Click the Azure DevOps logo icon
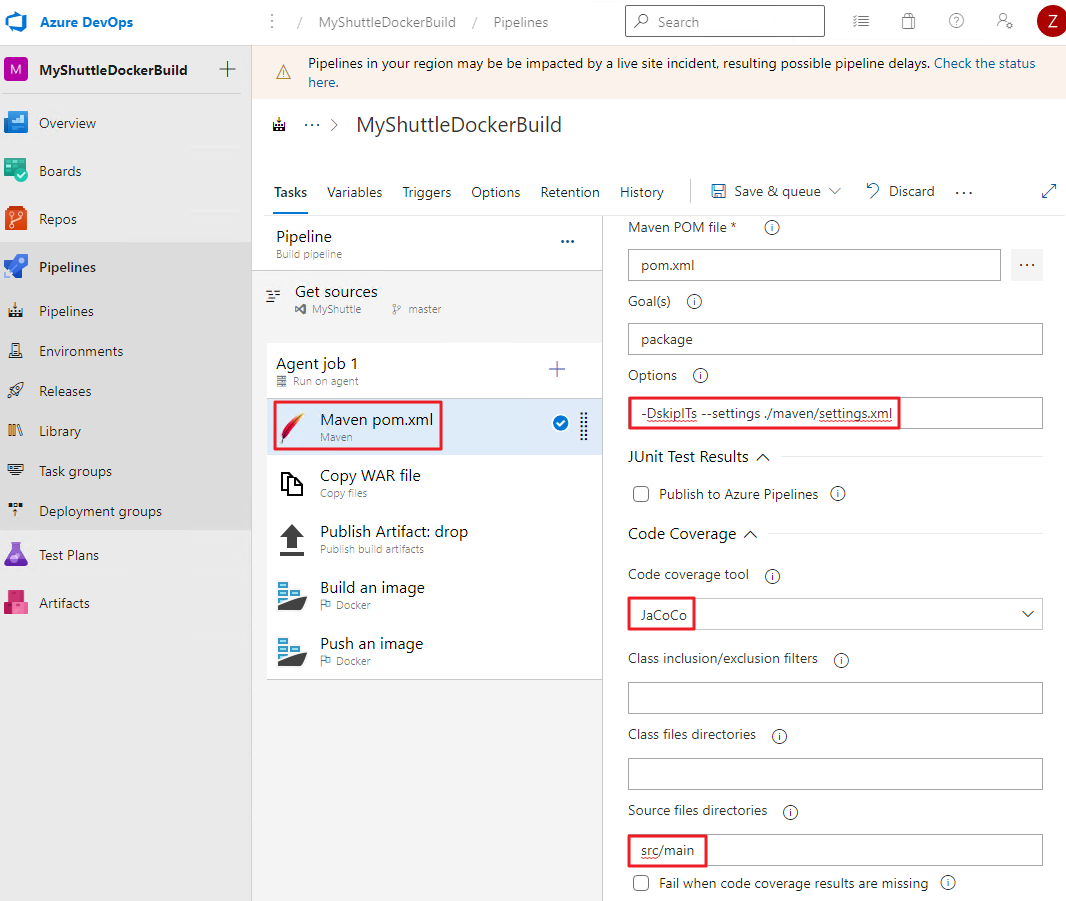This screenshot has height=901, width=1066. coord(16,22)
